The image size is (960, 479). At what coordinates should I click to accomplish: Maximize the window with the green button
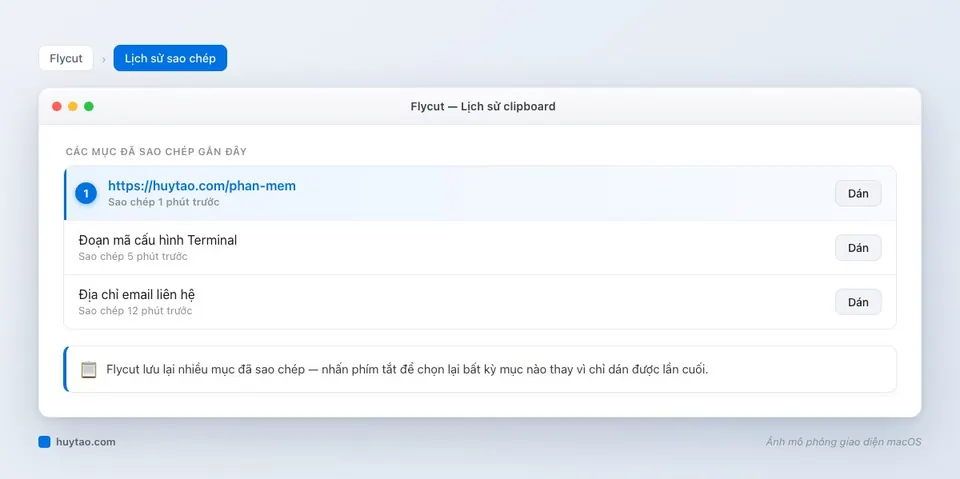[89, 106]
